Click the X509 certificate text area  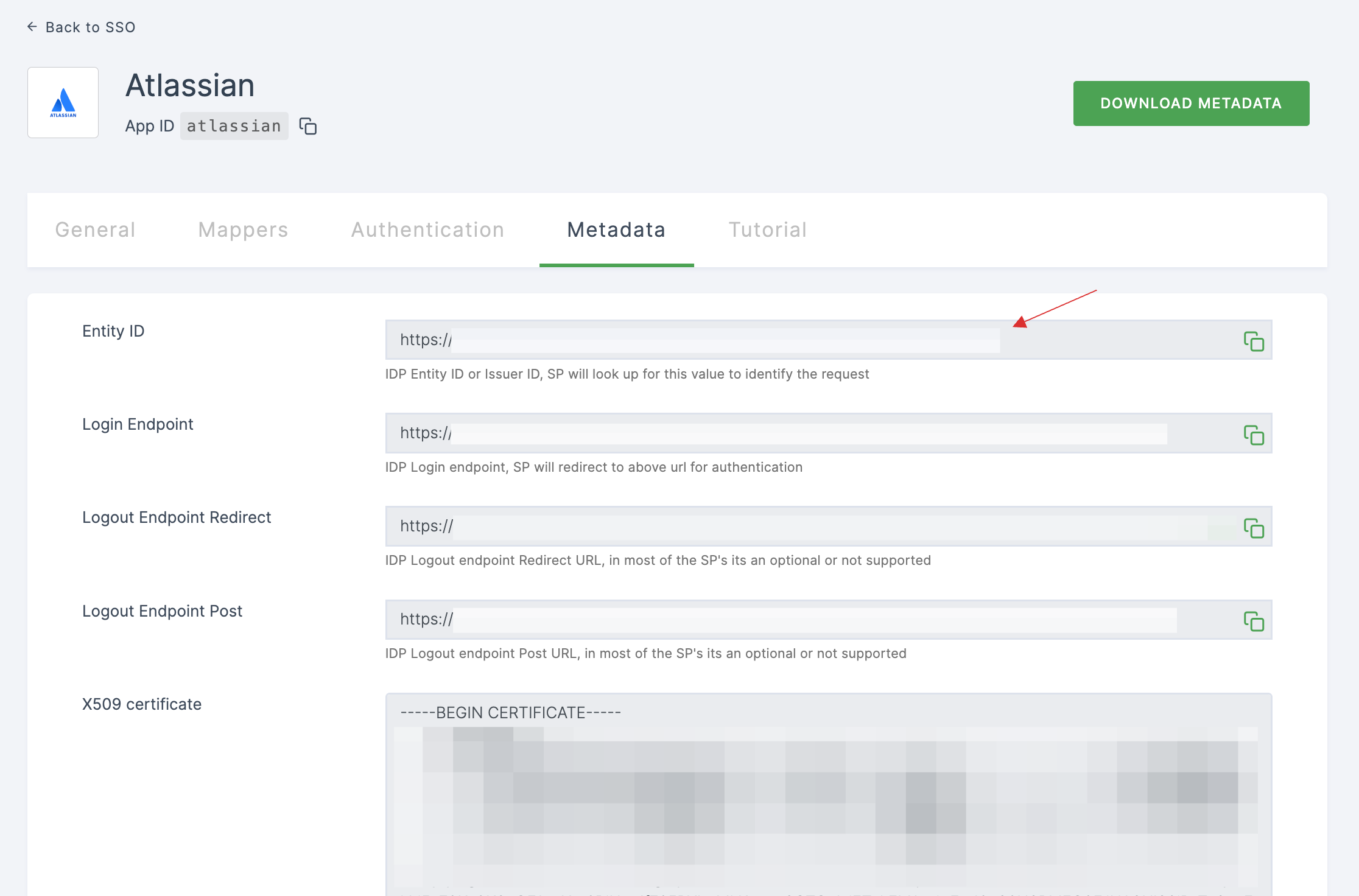click(829, 794)
